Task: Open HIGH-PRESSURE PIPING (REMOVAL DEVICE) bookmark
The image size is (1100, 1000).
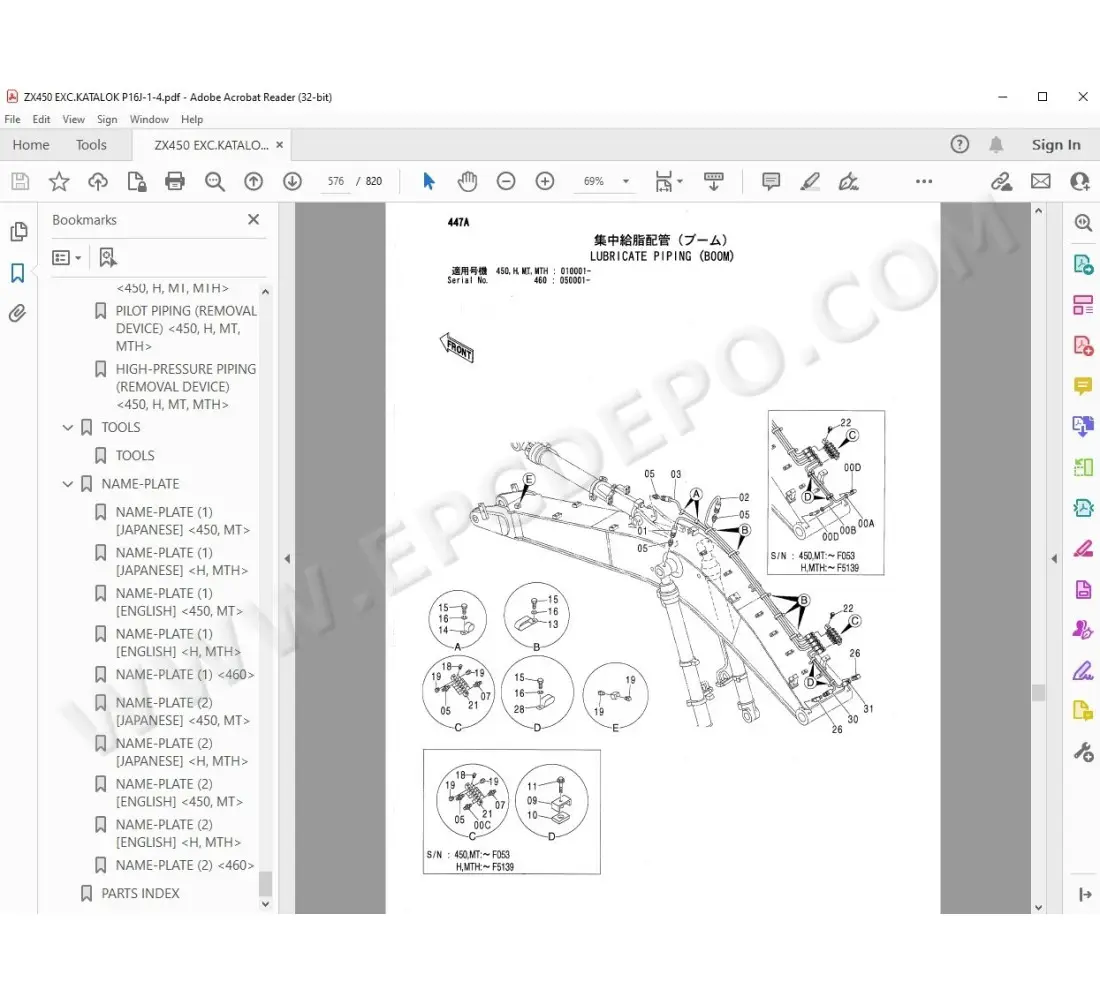Action: 186,387
